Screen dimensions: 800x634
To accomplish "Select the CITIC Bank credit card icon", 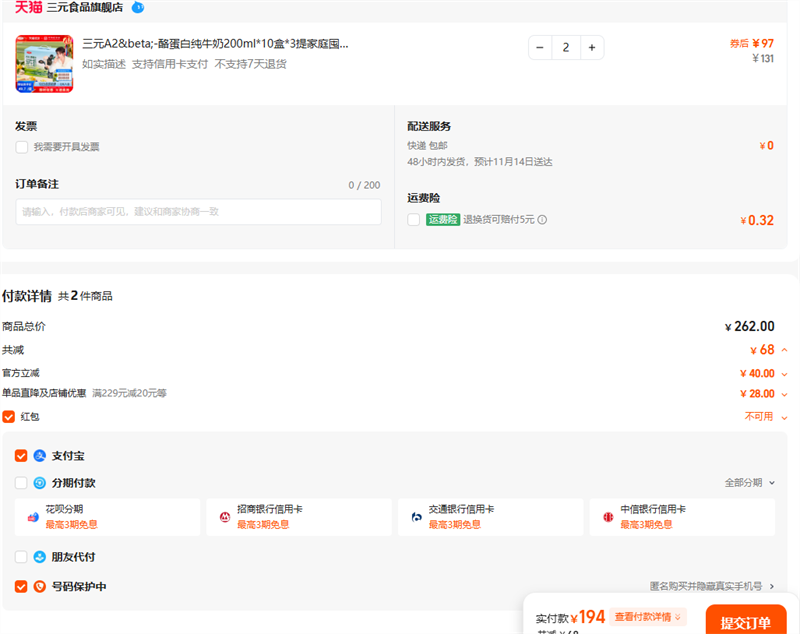I will click(608, 517).
